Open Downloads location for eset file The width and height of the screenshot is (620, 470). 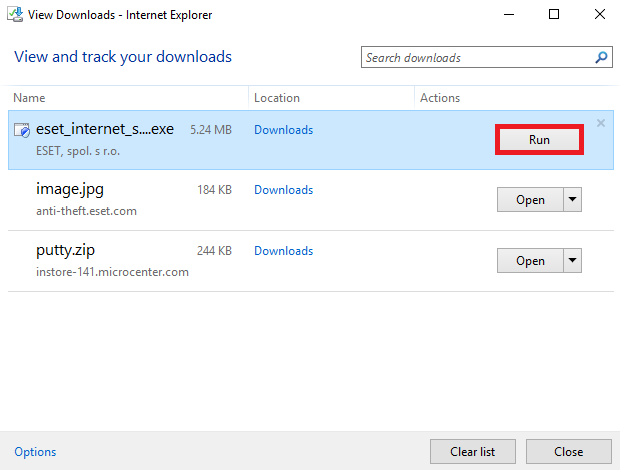(x=284, y=130)
